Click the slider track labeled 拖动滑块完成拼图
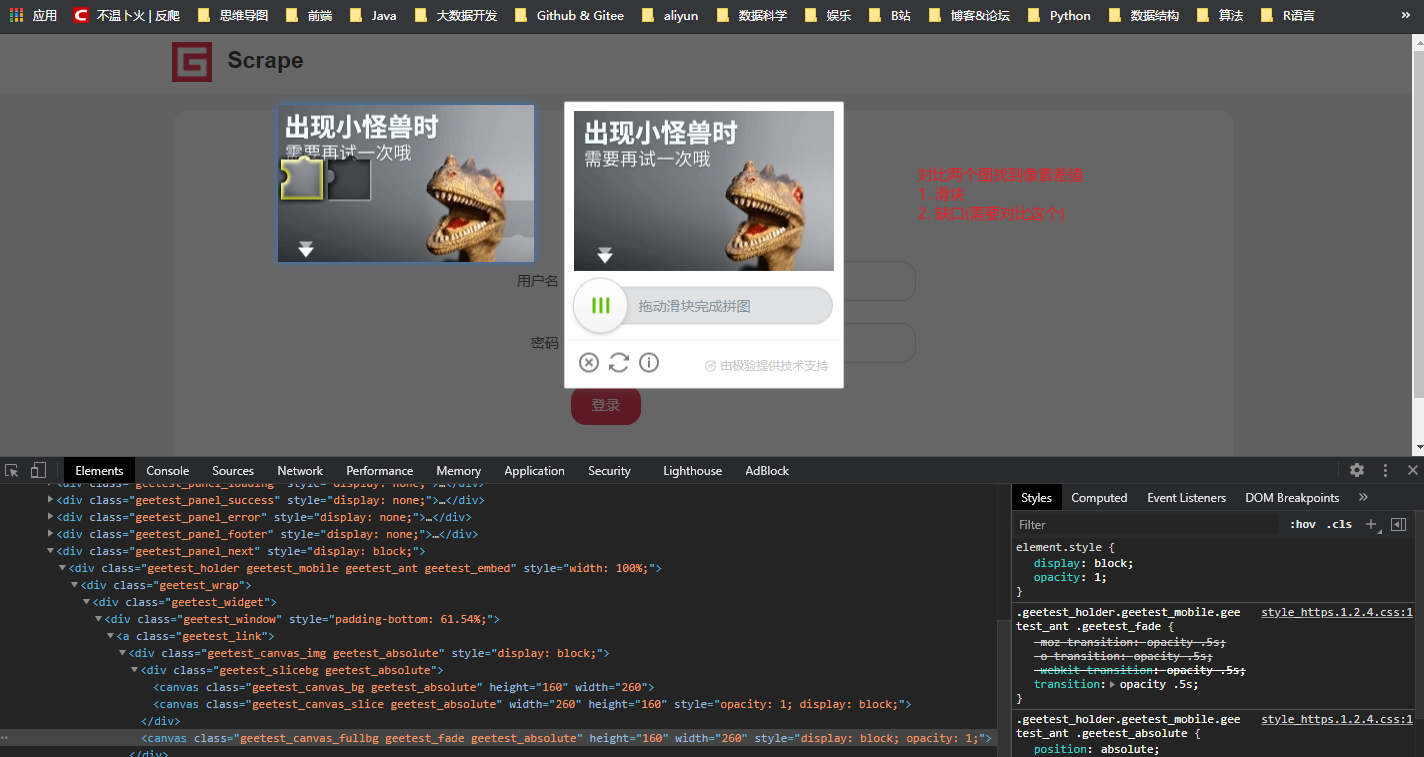 click(704, 306)
